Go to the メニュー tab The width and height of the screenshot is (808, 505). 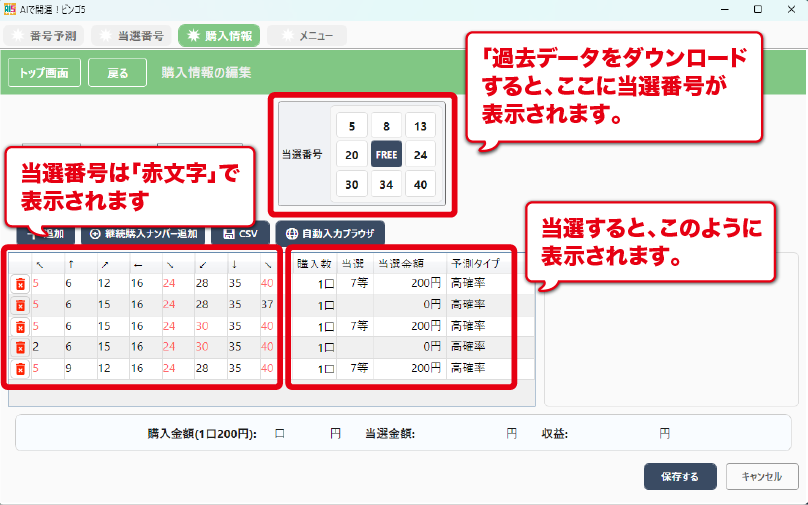tap(307, 36)
